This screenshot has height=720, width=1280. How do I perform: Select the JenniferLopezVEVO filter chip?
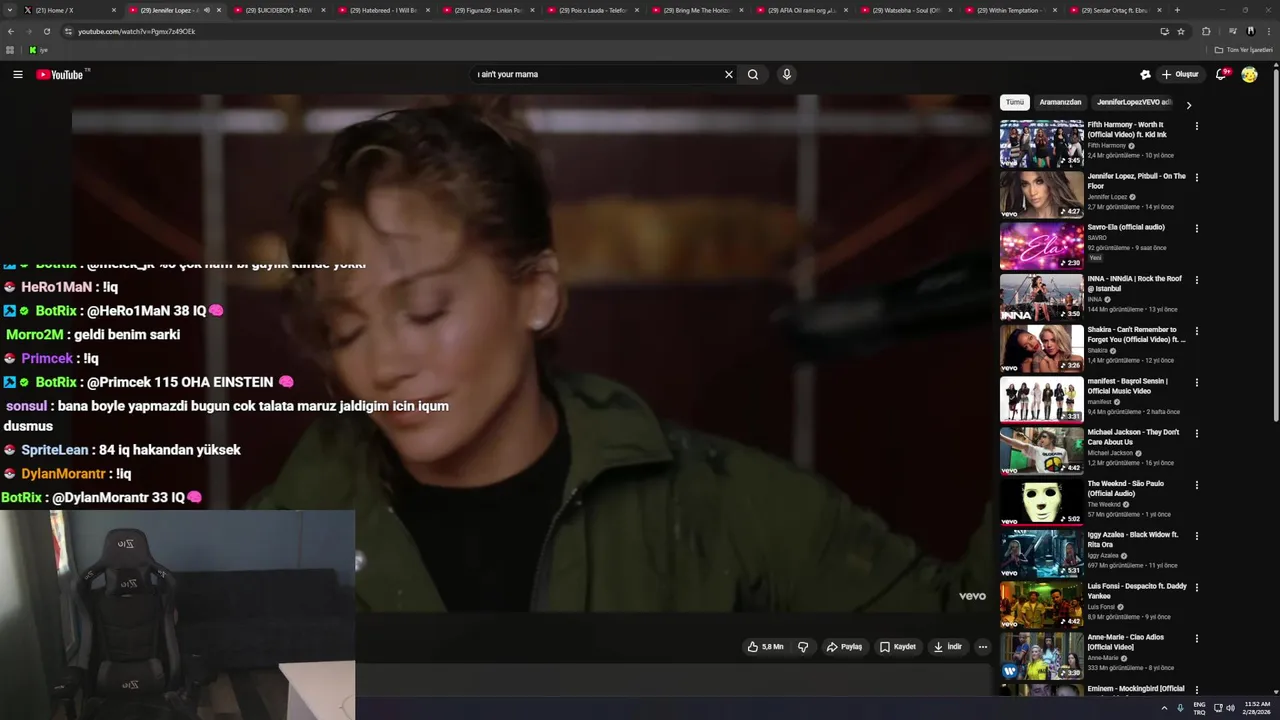point(1134,102)
